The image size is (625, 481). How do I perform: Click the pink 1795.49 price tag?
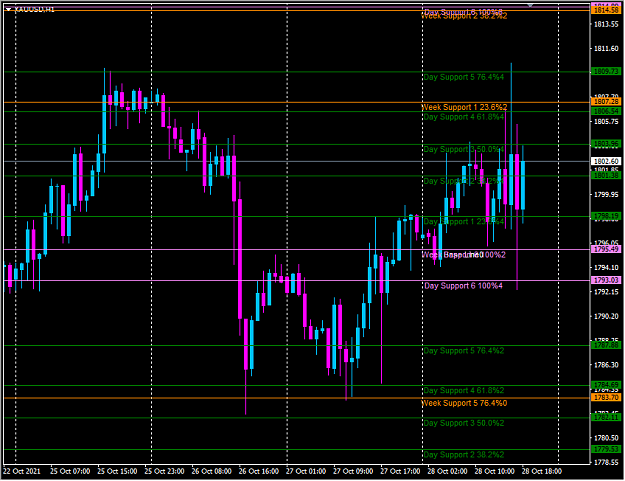tap(606, 249)
